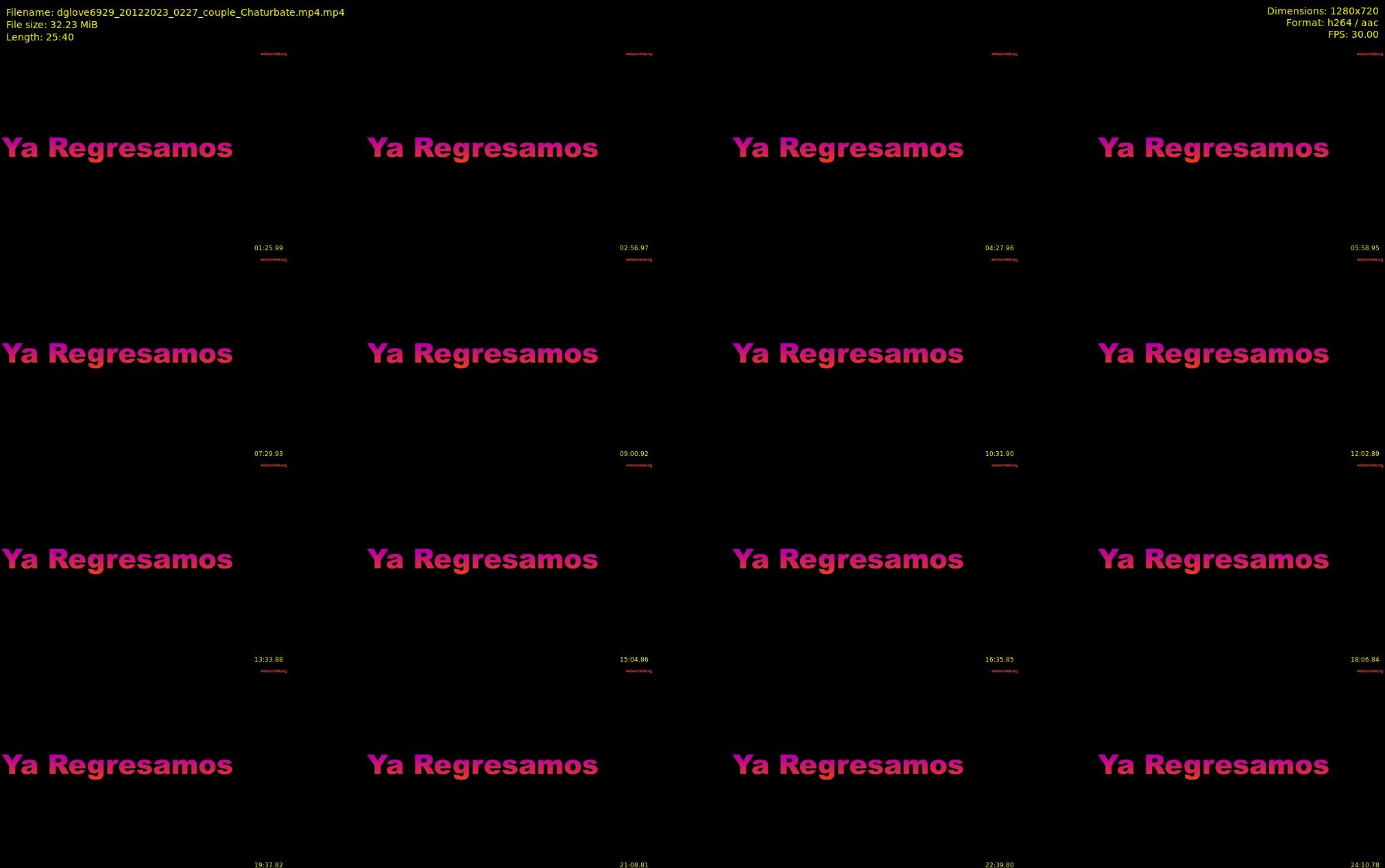Click the Filename text in header
This screenshot has width=1385, height=868.
(175, 12)
